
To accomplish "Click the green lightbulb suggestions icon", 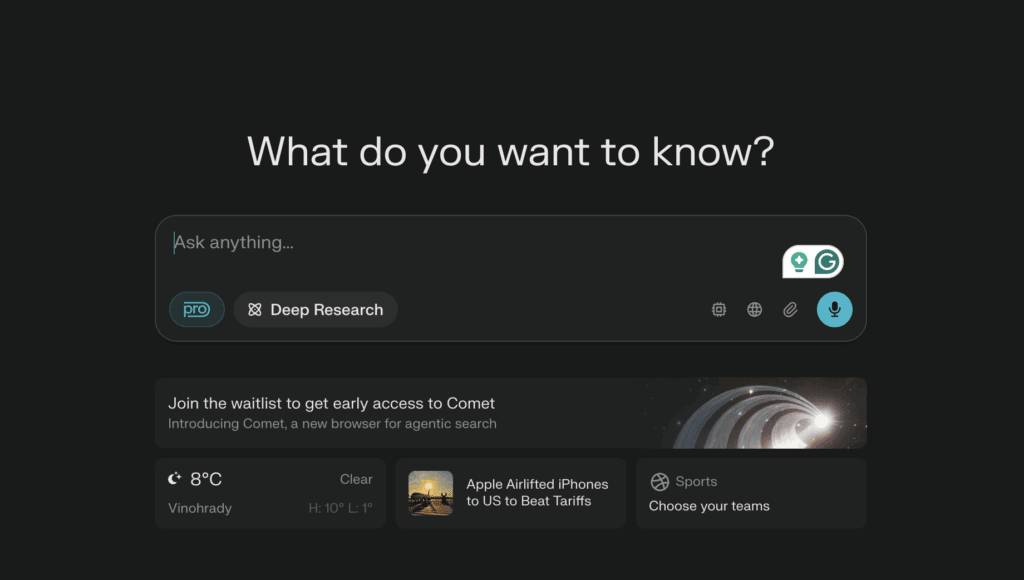I will 798,260.
